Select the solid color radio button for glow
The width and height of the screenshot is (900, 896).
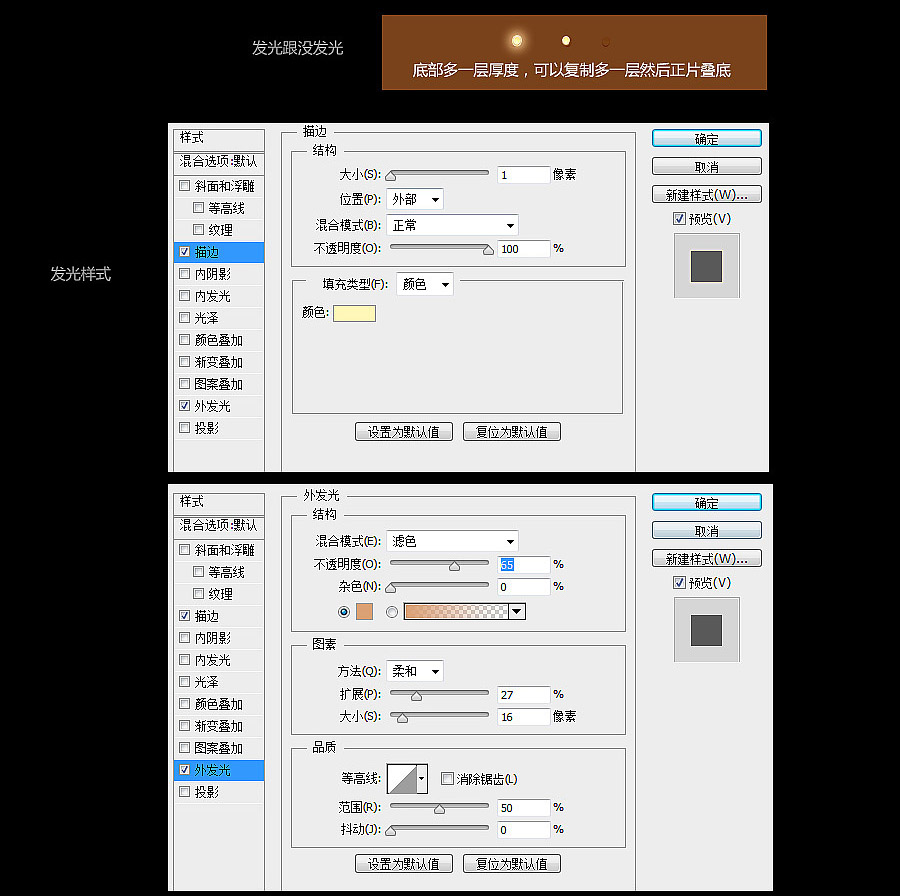click(x=344, y=612)
